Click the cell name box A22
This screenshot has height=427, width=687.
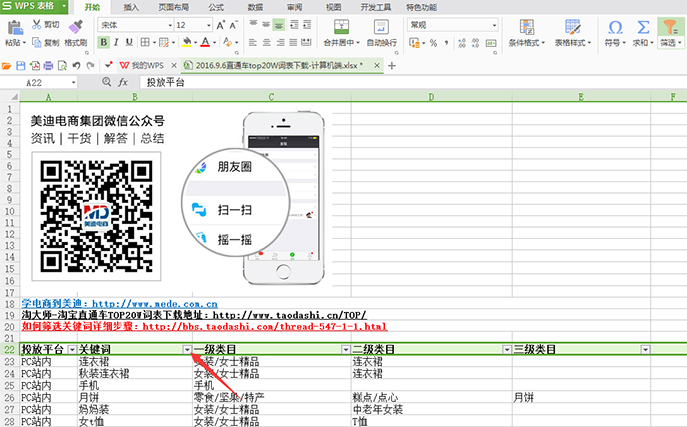click(x=39, y=82)
